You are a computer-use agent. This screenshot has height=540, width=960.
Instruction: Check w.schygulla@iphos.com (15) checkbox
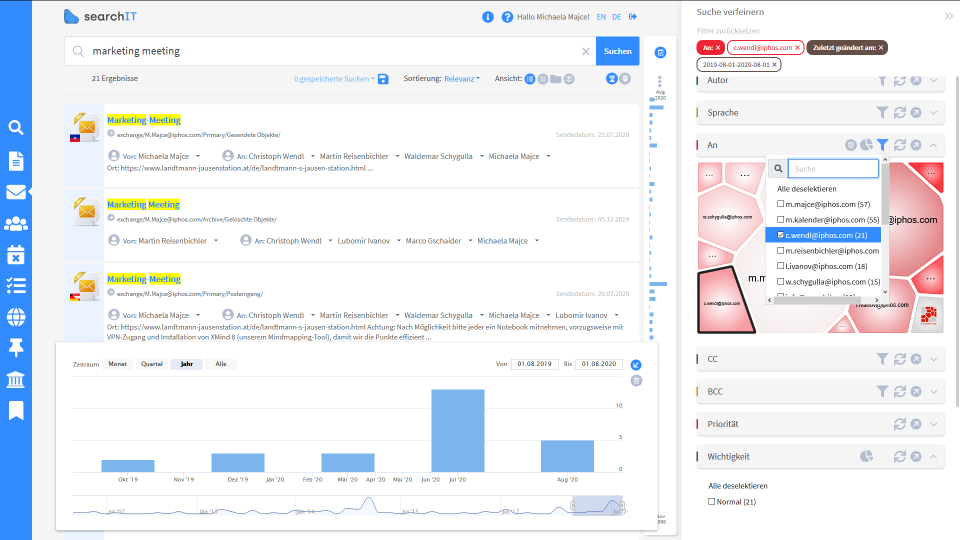point(781,282)
